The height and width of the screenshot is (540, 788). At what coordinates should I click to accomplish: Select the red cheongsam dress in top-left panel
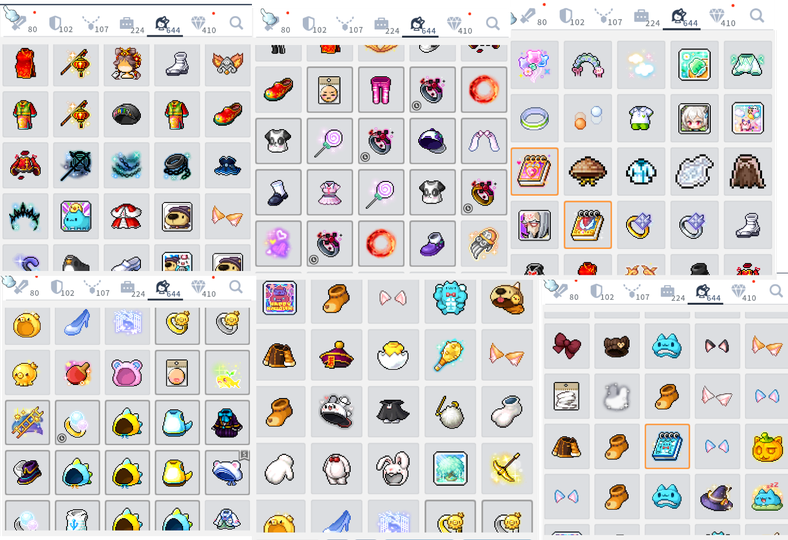(25, 65)
